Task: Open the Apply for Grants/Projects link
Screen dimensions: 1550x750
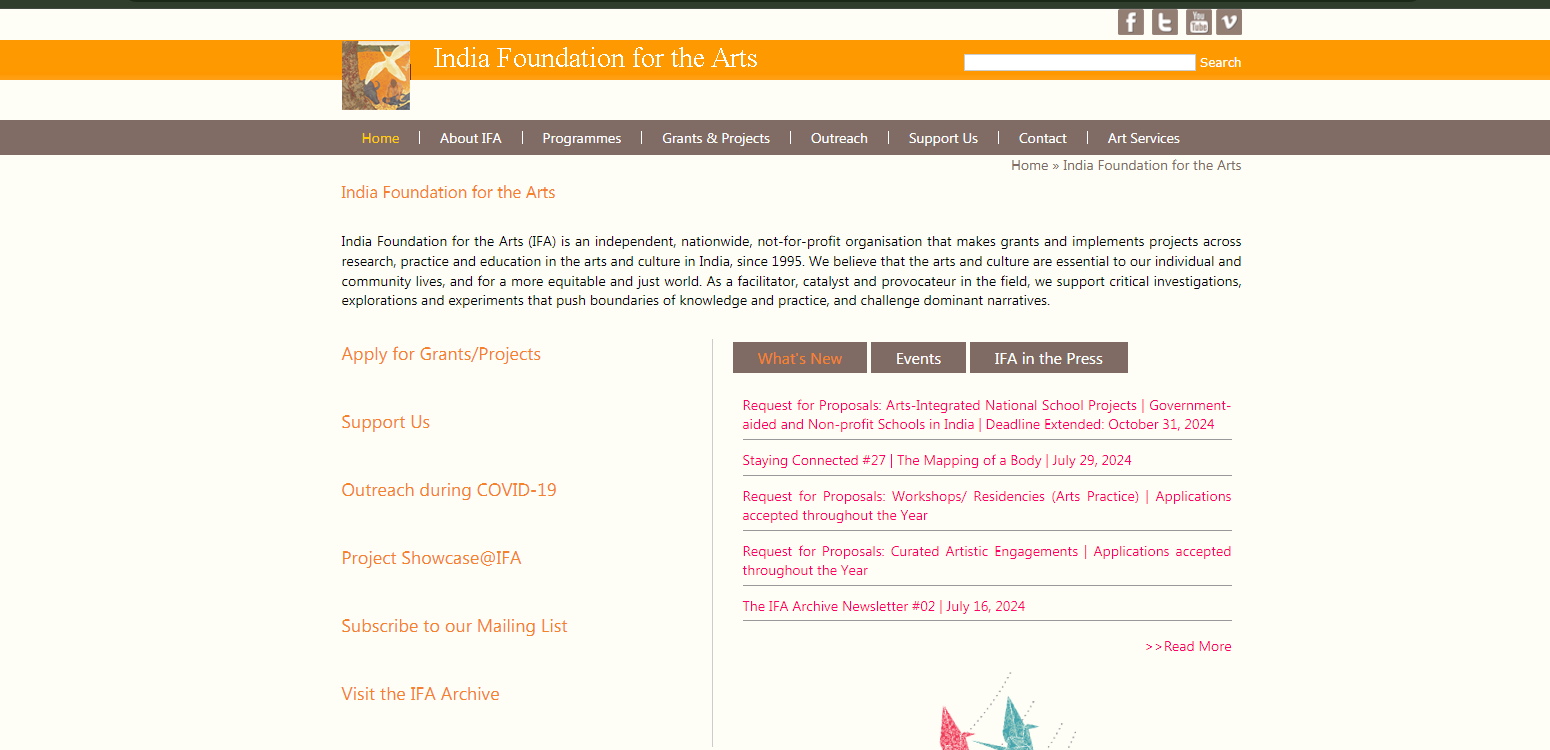Action: [x=441, y=354]
